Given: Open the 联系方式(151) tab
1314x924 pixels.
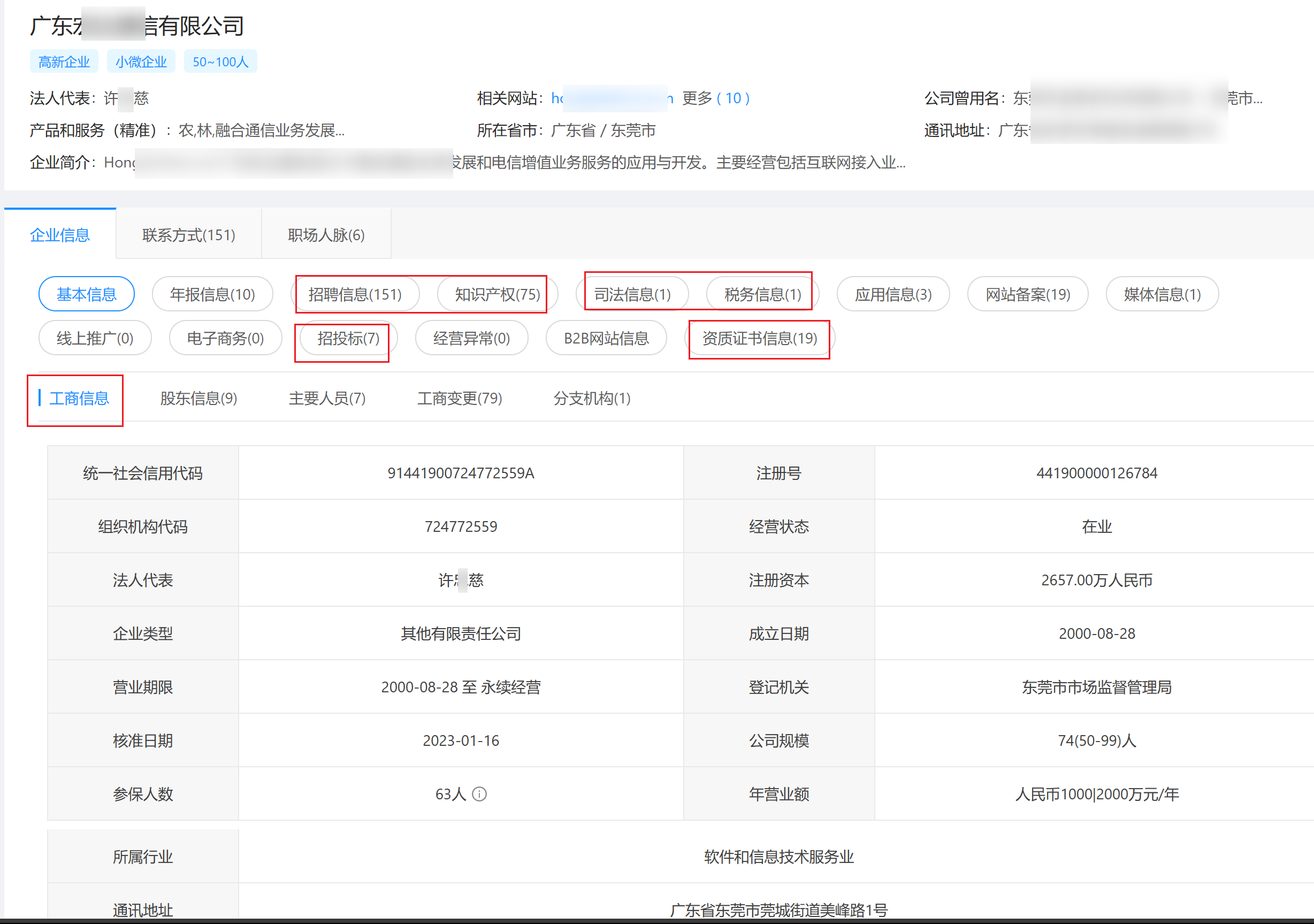Looking at the screenshot, I should tap(188, 235).
